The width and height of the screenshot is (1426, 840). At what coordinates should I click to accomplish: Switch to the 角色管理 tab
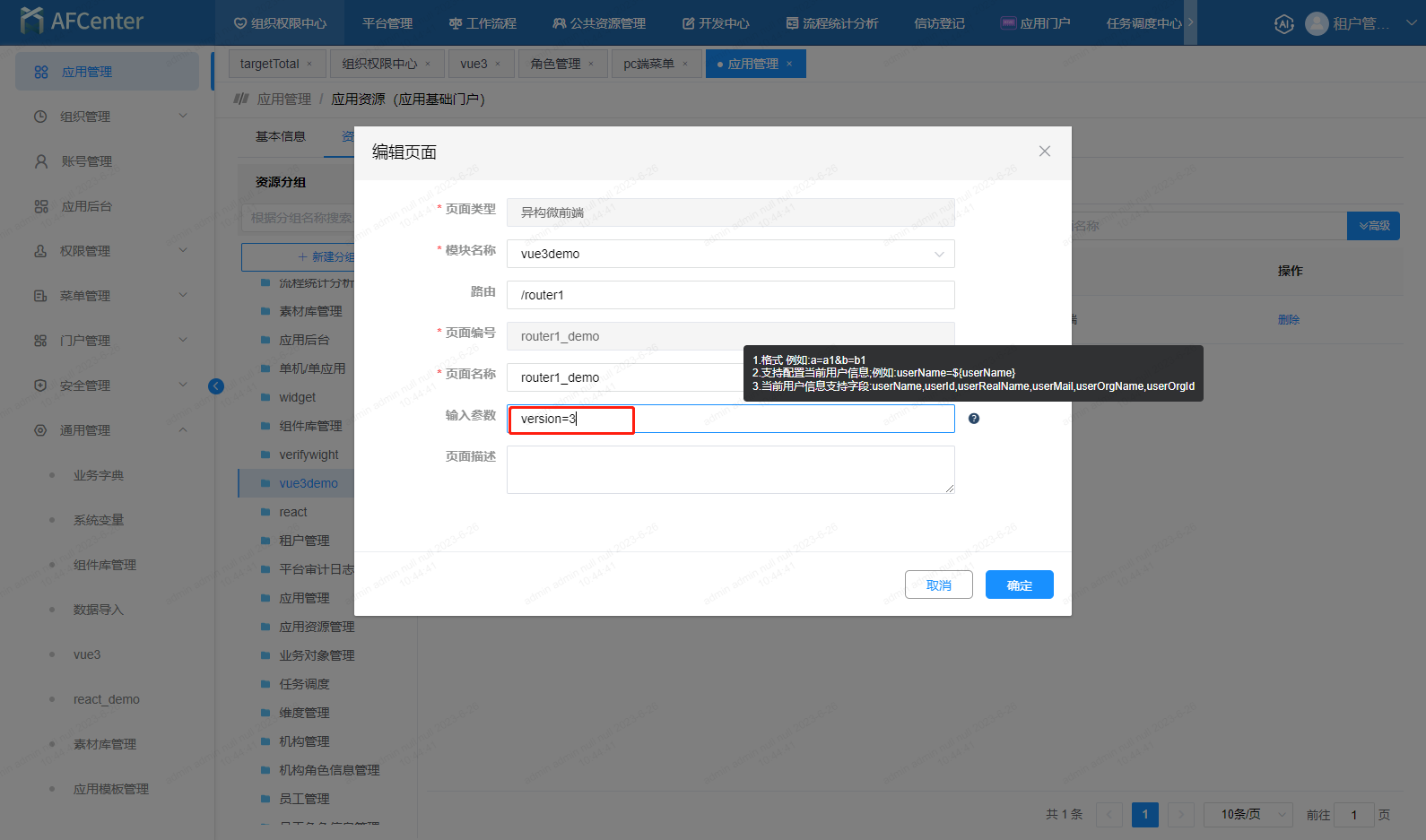pos(555,64)
